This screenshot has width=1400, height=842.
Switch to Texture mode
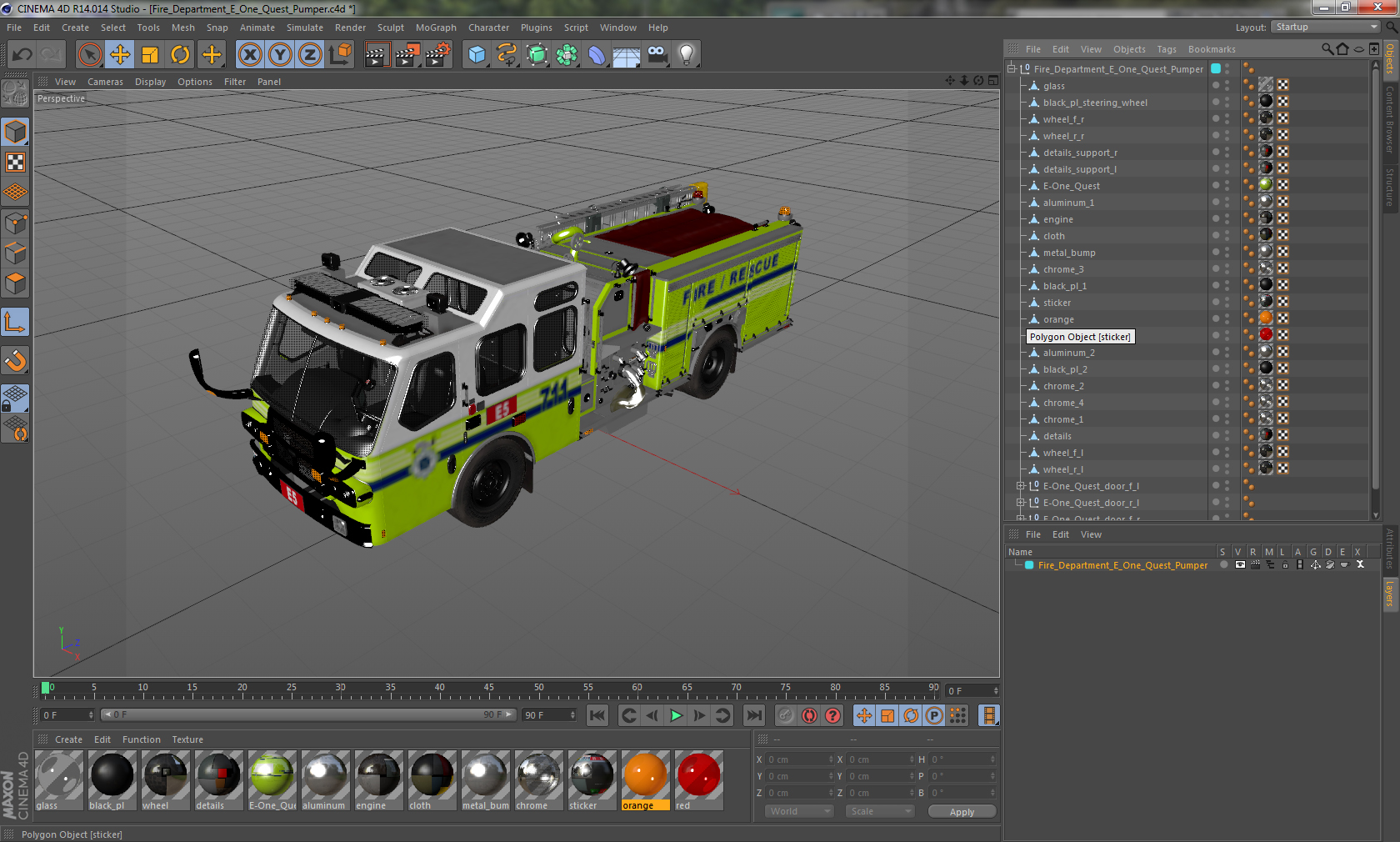16,163
